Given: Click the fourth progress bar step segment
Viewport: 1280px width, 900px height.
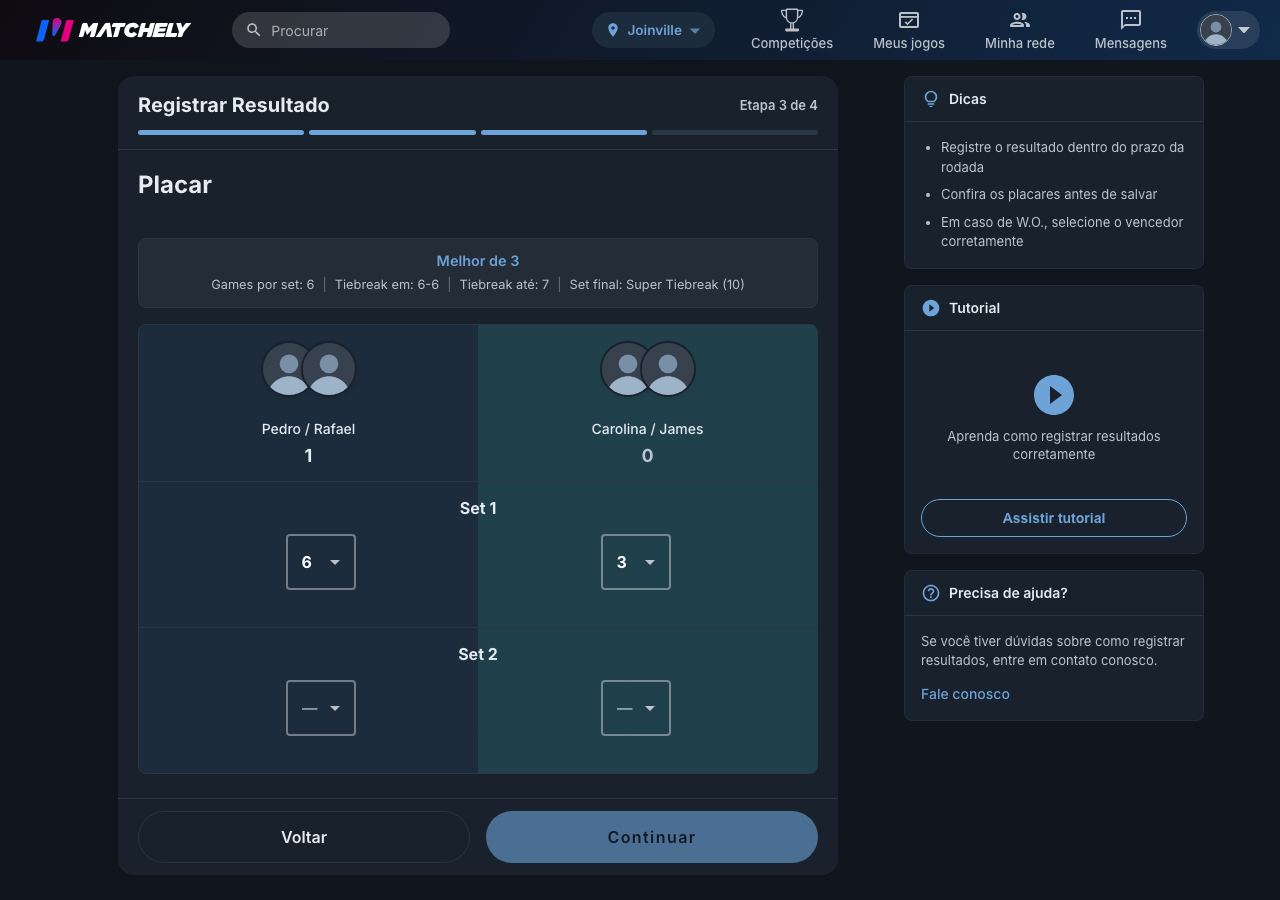Looking at the screenshot, I should click(x=735, y=132).
